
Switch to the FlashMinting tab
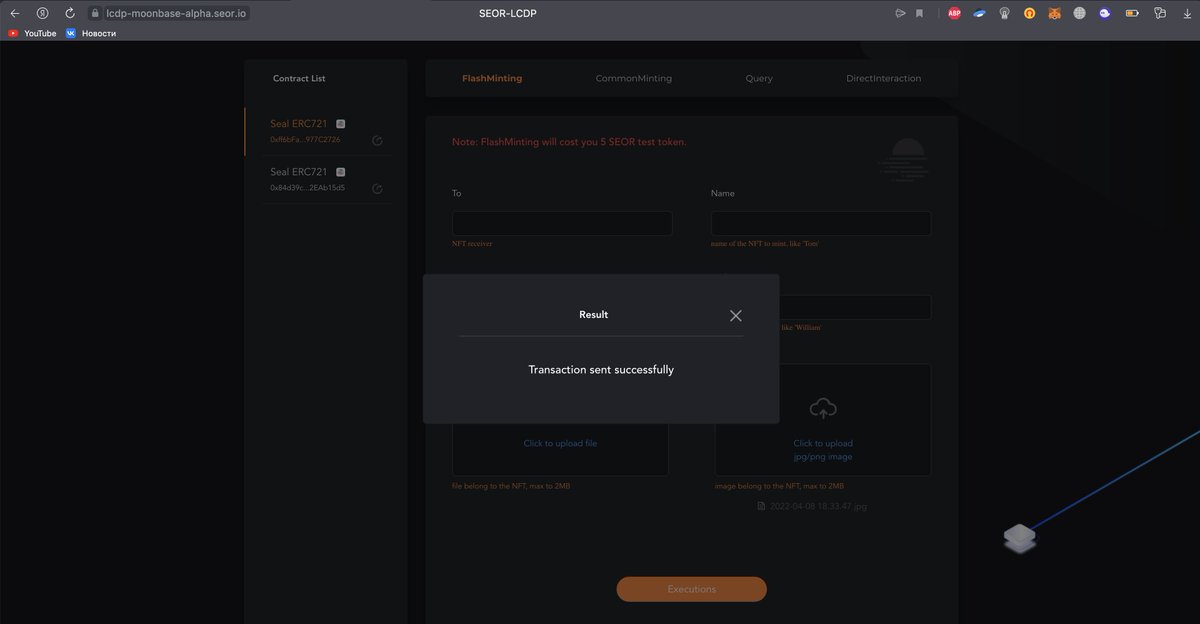click(x=492, y=78)
